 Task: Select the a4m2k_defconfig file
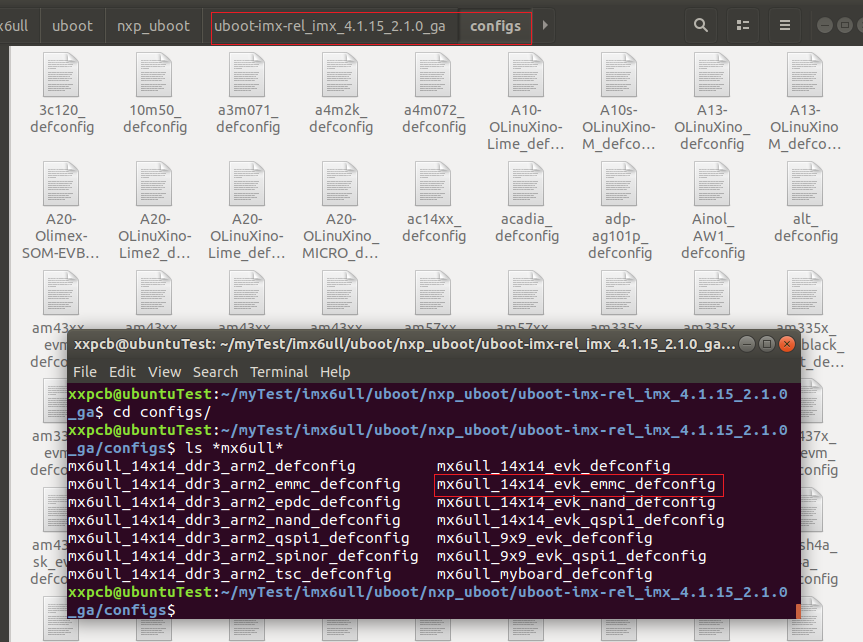(x=341, y=94)
